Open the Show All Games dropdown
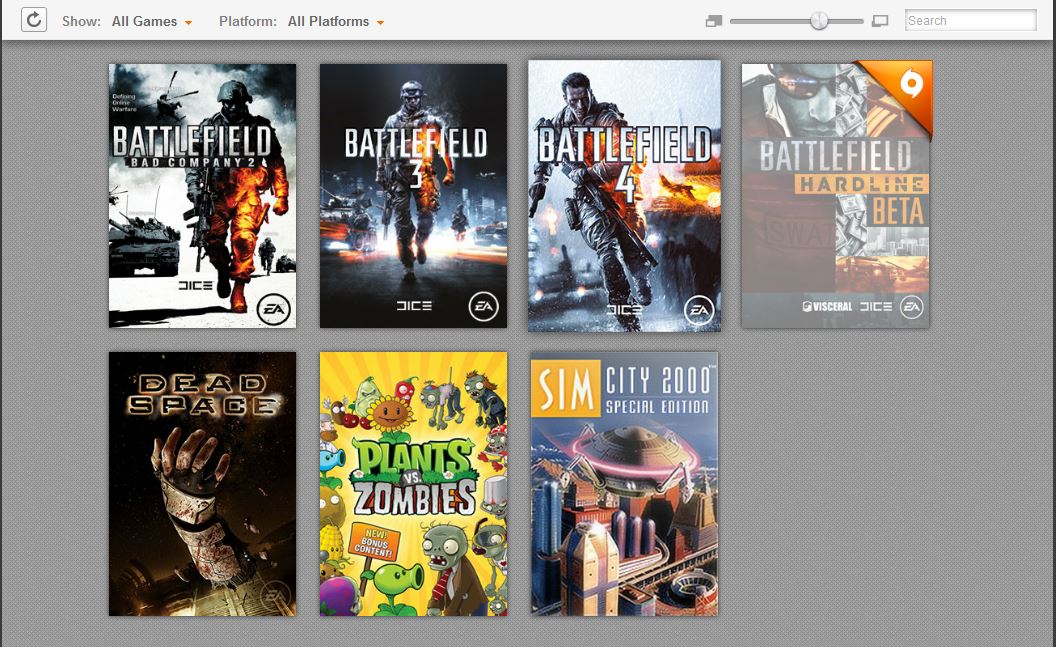The image size is (1056, 647). [152, 22]
